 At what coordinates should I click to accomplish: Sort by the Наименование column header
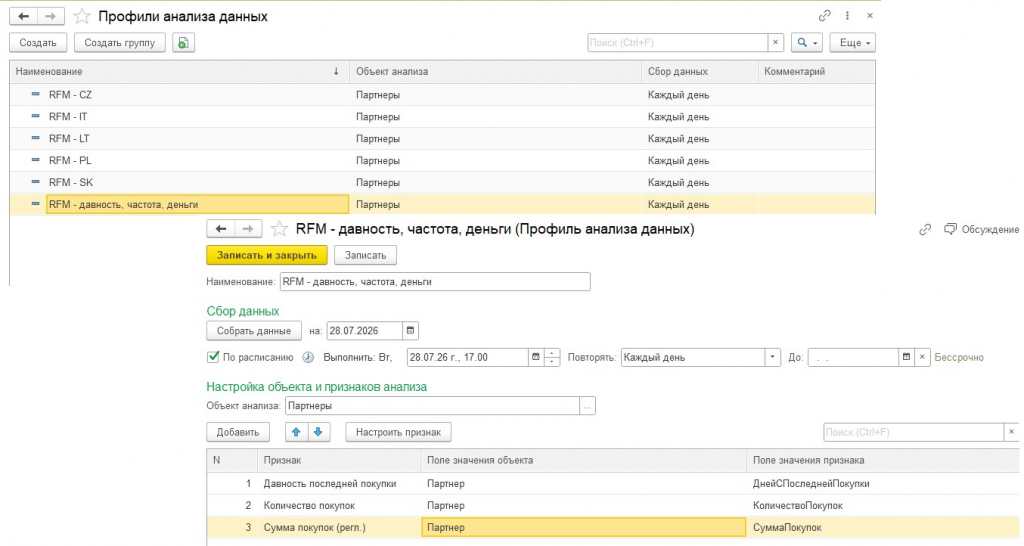coord(180,71)
